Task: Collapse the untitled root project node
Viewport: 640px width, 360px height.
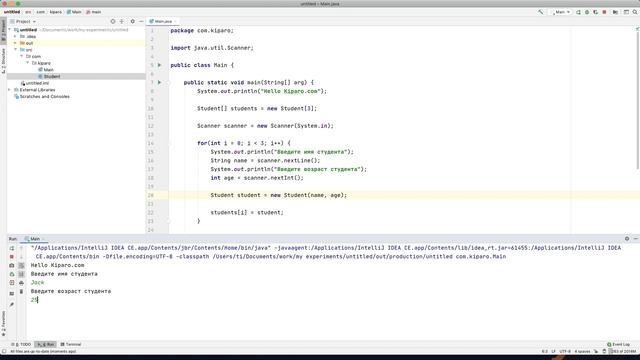Action: [10, 30]
